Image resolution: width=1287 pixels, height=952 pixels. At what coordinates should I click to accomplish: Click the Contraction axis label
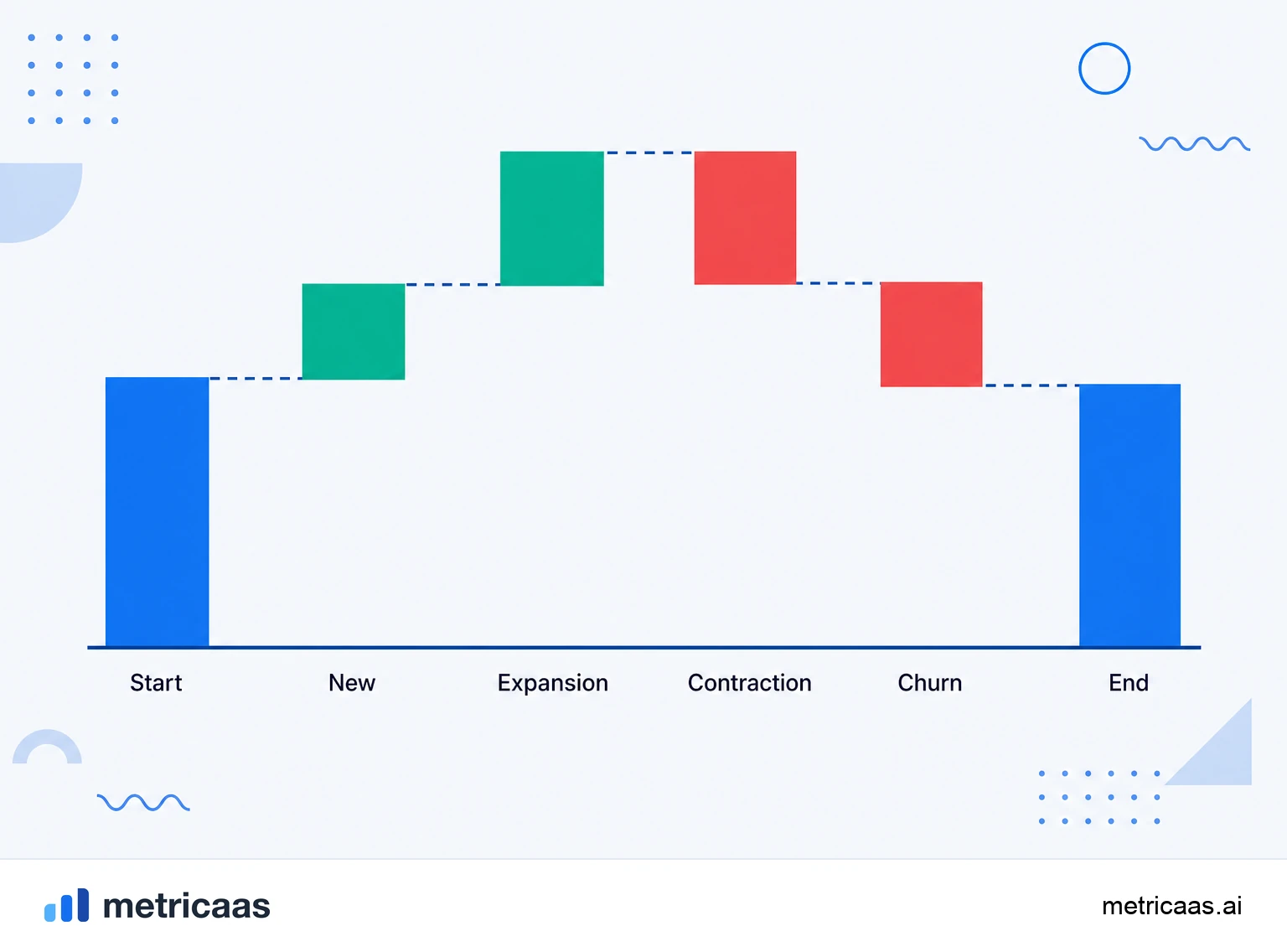pos(750,683)
